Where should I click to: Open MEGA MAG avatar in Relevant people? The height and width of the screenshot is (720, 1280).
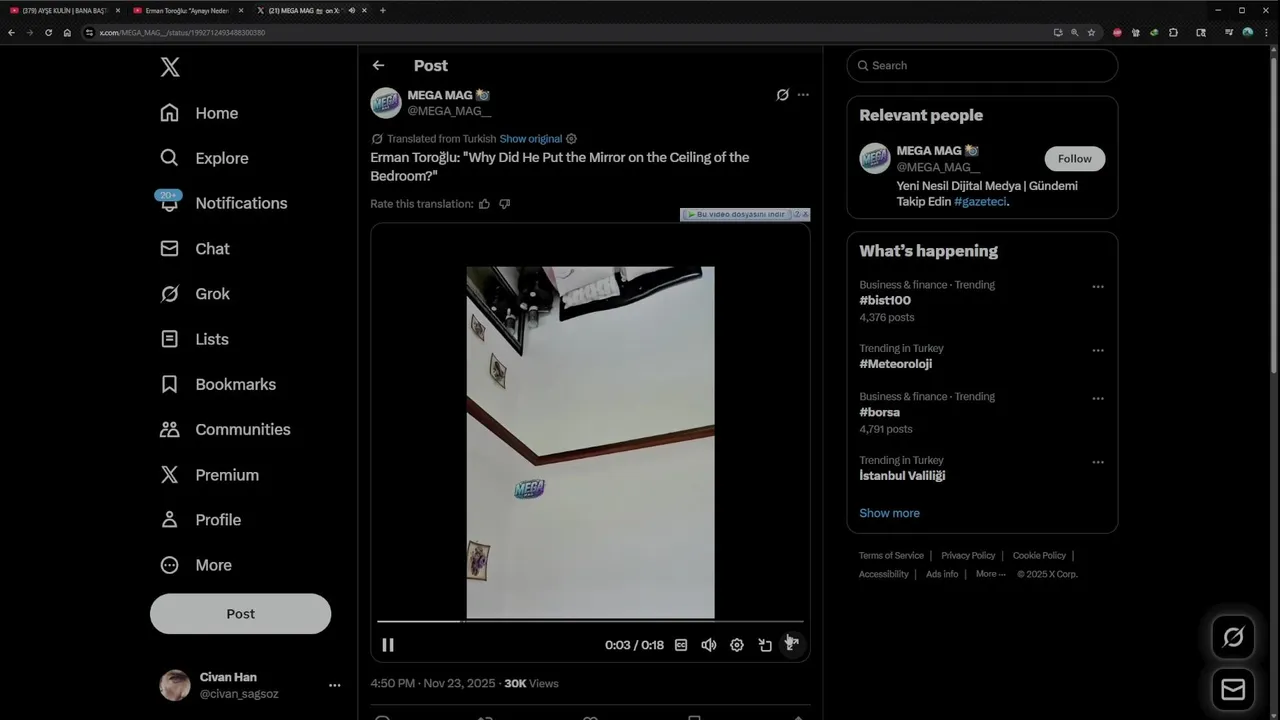875,159
